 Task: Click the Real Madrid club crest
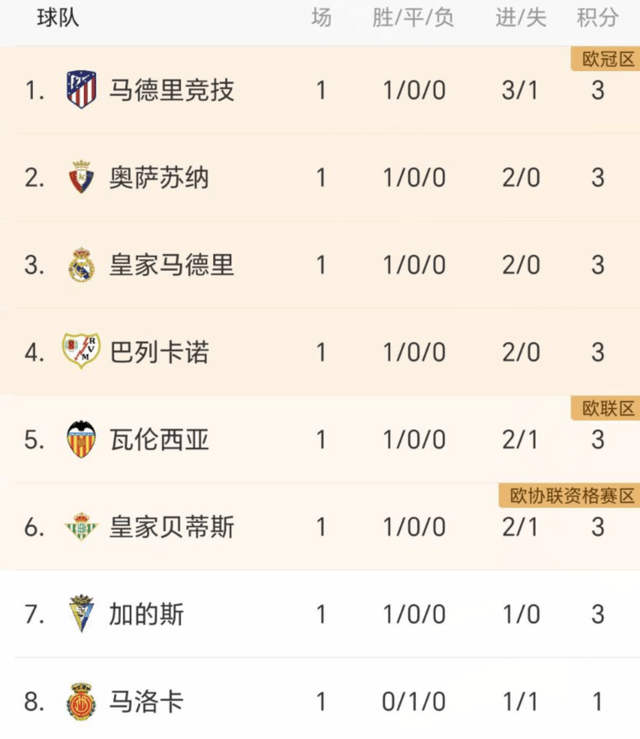pos(82,265)
